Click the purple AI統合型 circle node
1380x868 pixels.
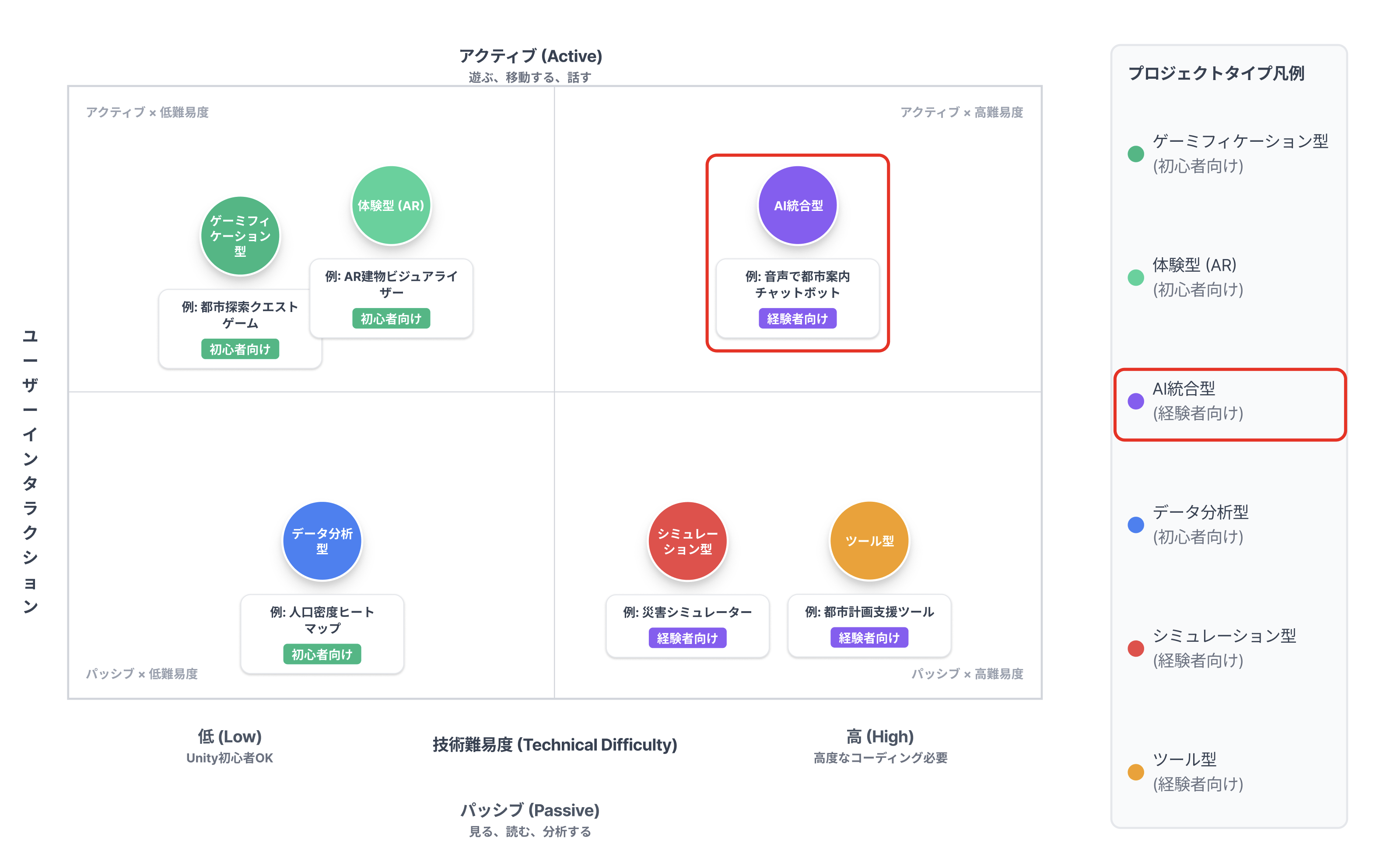[x=797, y=205]
